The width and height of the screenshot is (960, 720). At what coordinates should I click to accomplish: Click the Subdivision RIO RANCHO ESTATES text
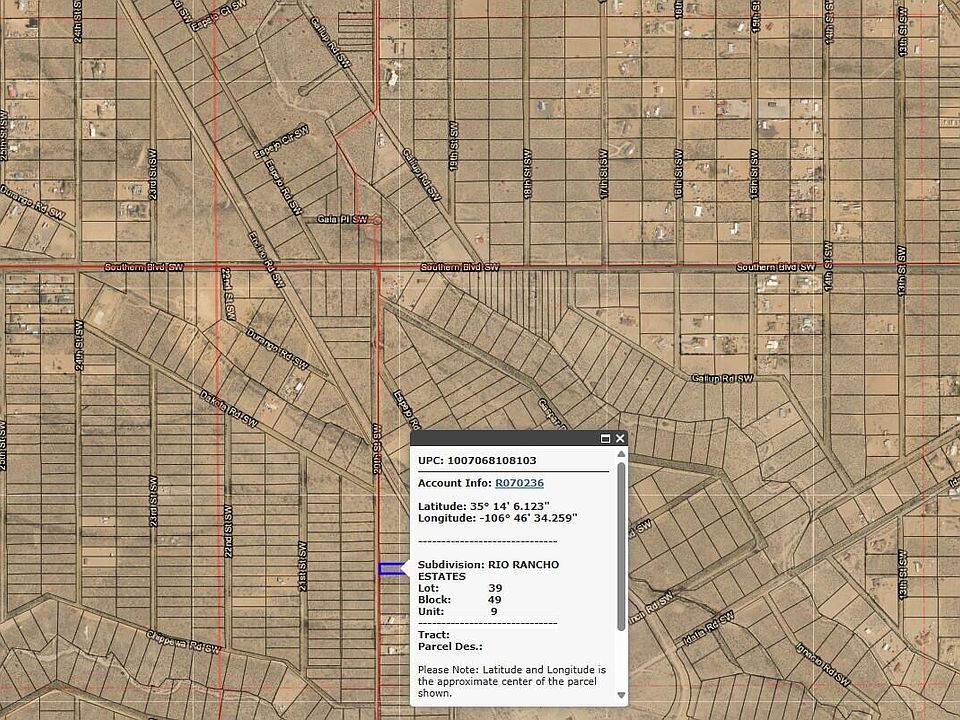point(489,570)
